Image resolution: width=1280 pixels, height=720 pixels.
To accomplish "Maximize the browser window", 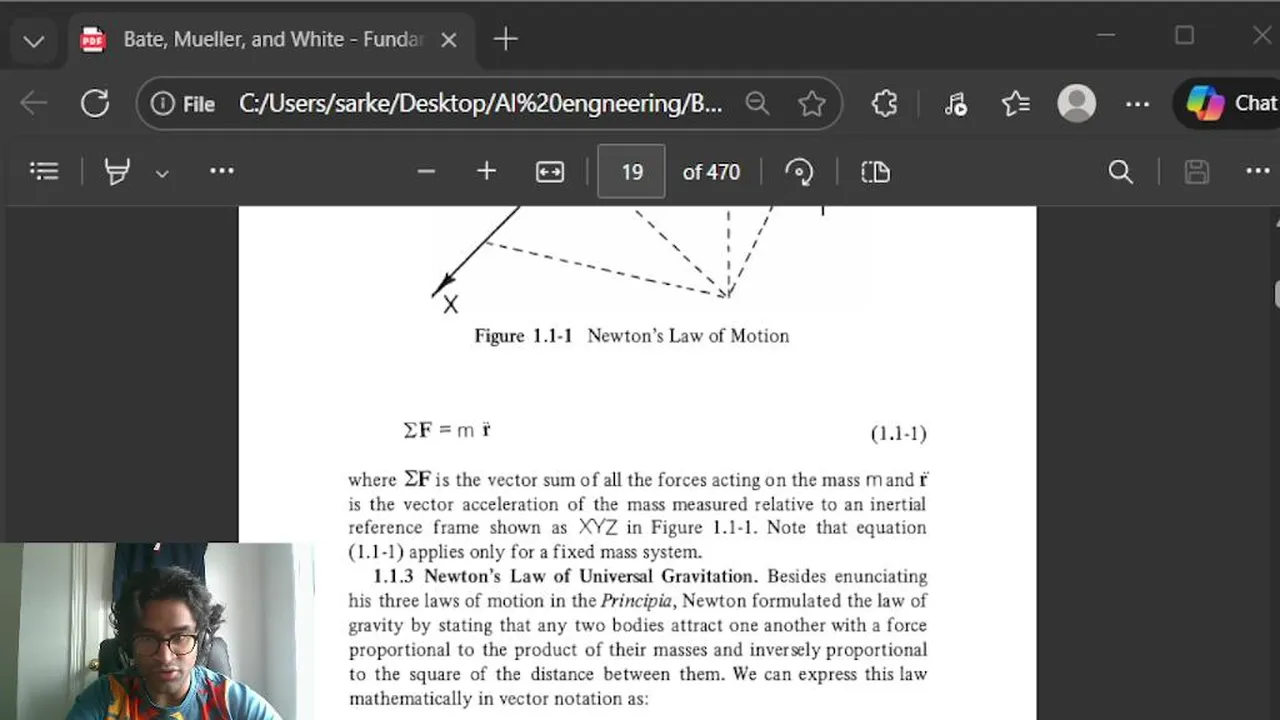I will pyautogui.click(x=1185, y=36).
